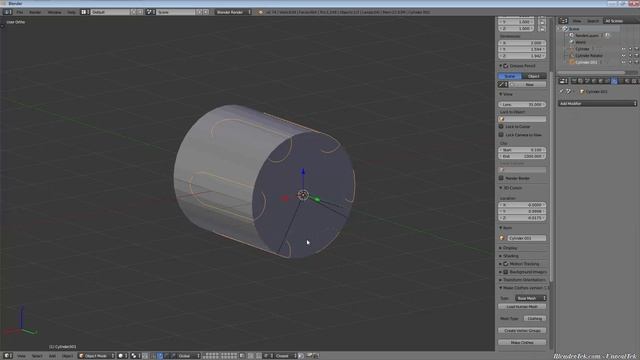The width and height of the screenshot is (640, 360).
Task: Choose screen layout via Default field
Action: pyautogui.click(x=110, y=12)
